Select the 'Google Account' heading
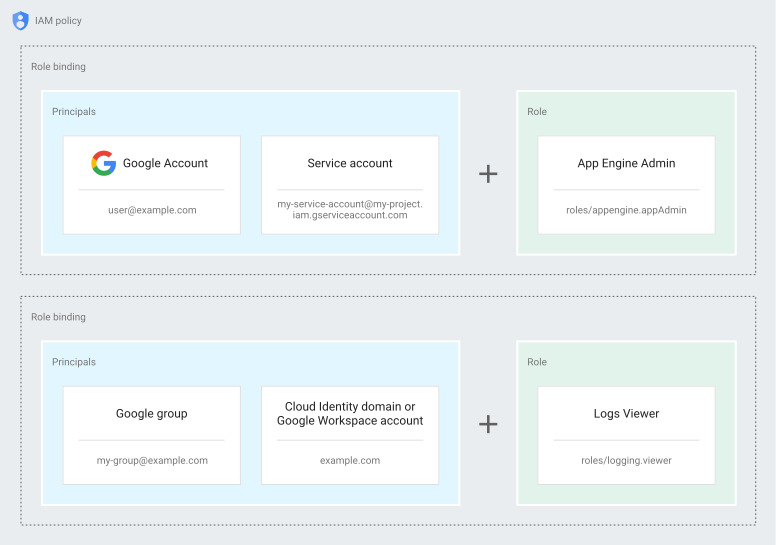This screenshot has width=776, height=545. coord(165,163)
